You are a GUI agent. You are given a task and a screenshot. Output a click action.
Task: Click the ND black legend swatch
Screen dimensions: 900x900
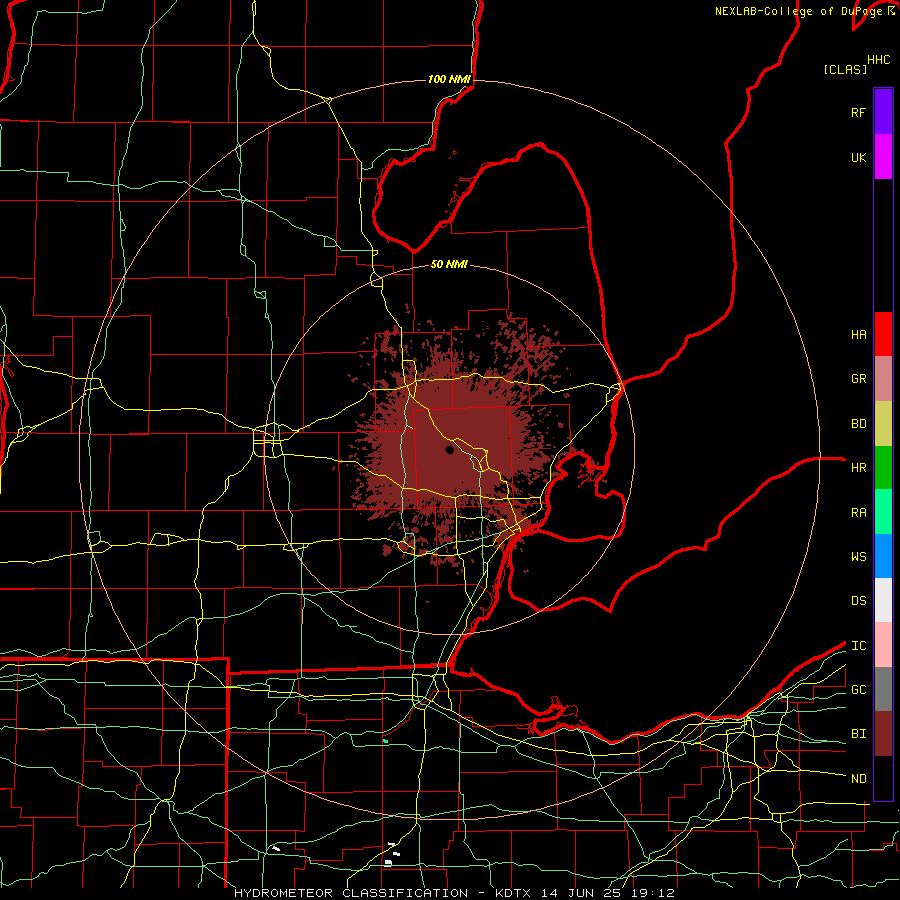[x=883, y=778]
